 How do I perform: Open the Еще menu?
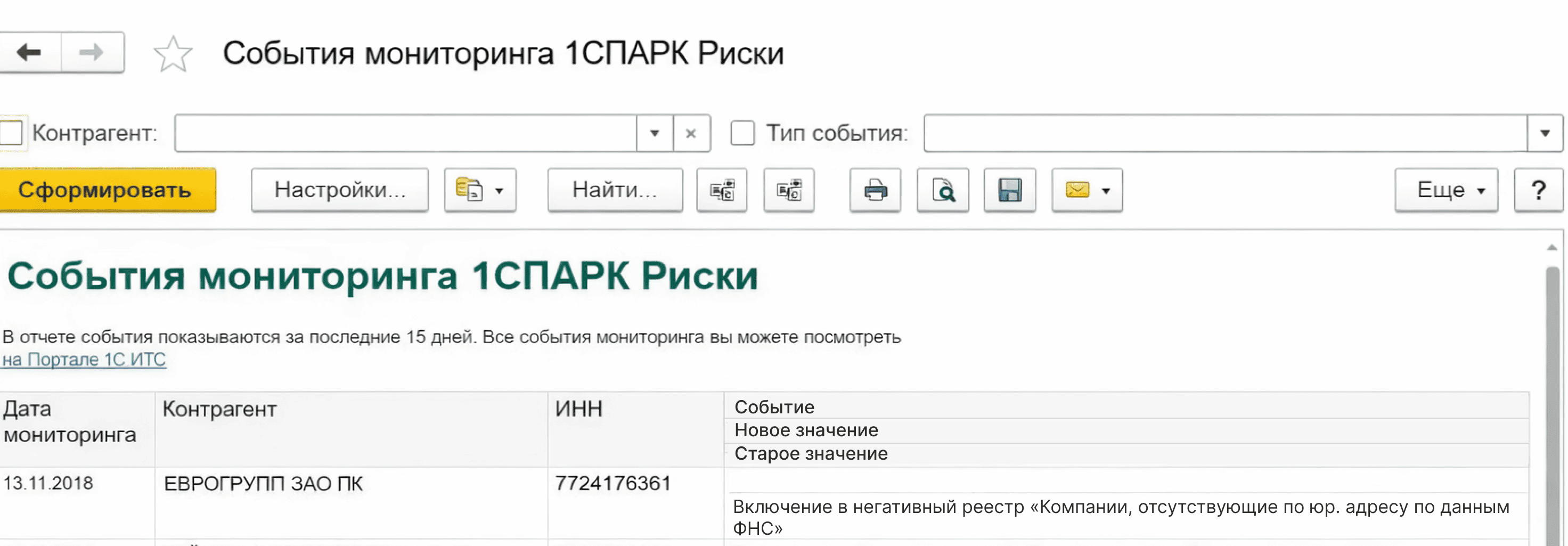click(x=1446, y=191)
